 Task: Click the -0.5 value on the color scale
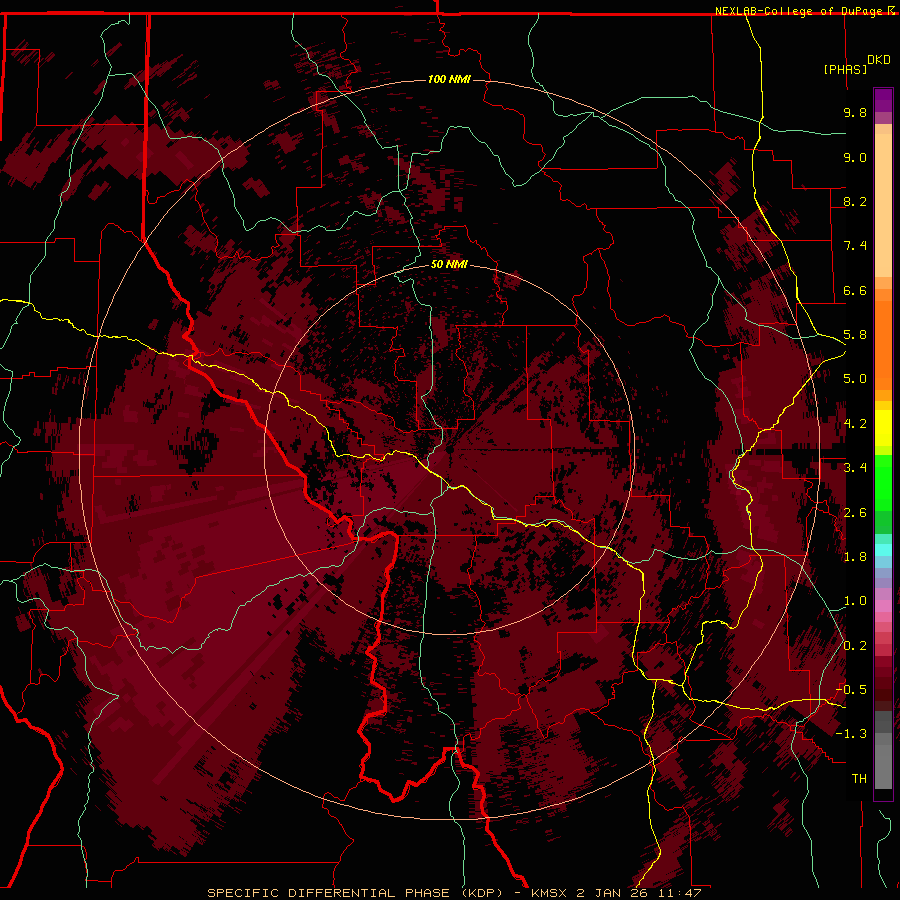(x=851, y=690)
